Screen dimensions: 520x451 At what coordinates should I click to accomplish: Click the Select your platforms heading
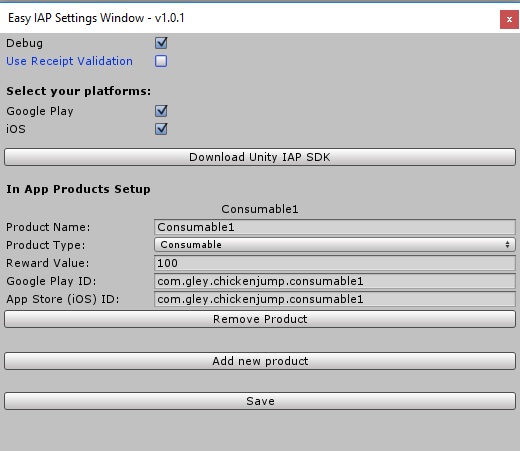pyautogui.click(x=79, y=91)
